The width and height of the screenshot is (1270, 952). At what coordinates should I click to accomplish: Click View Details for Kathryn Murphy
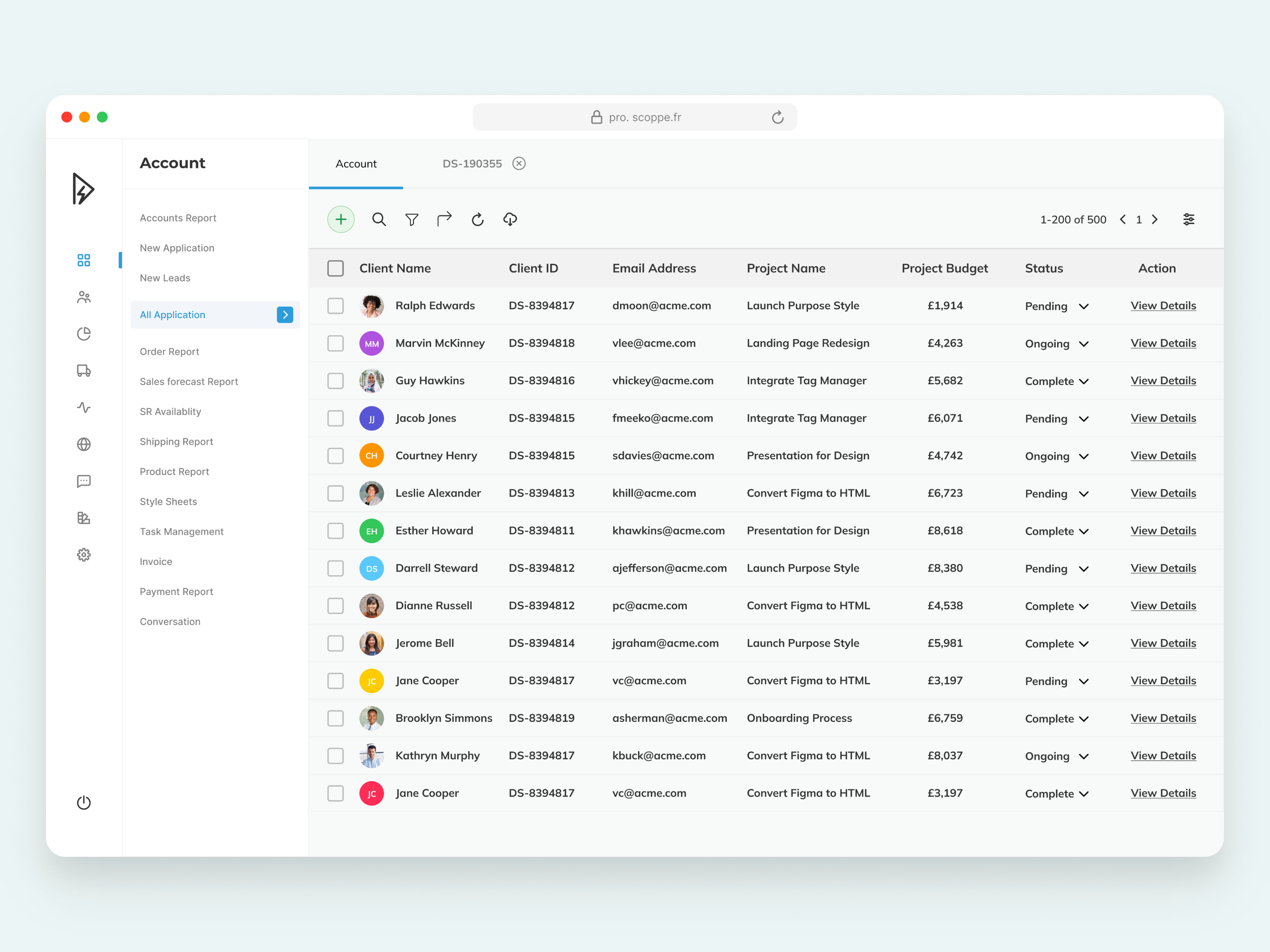click(1162, 756)
